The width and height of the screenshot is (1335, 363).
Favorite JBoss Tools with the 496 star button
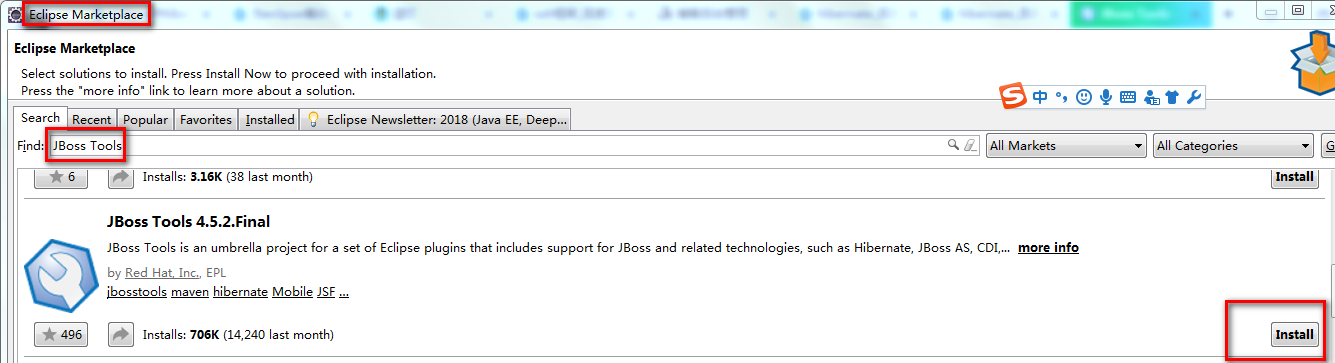(61, 335)
